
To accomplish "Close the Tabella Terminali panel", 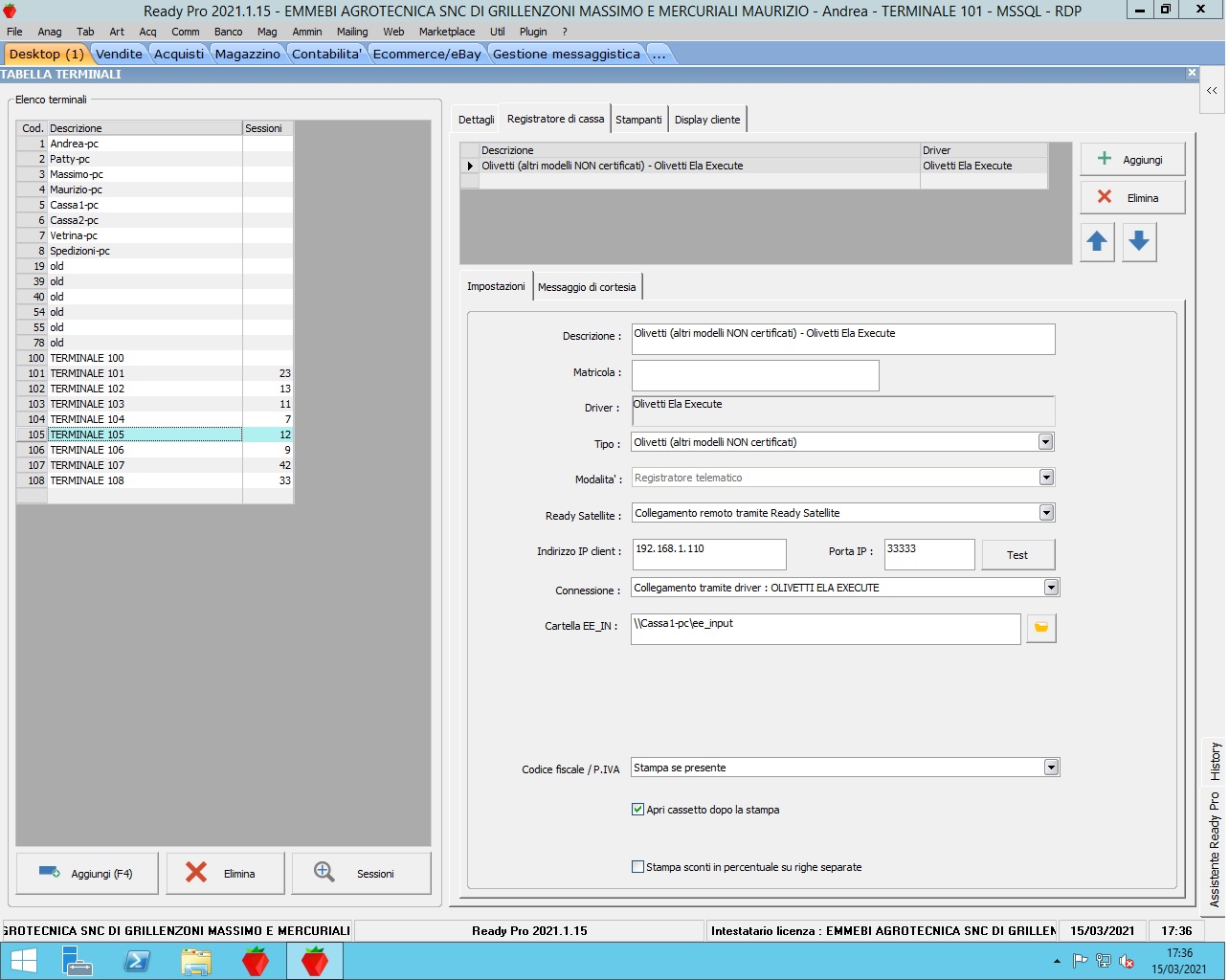I will click(1192, 73).
